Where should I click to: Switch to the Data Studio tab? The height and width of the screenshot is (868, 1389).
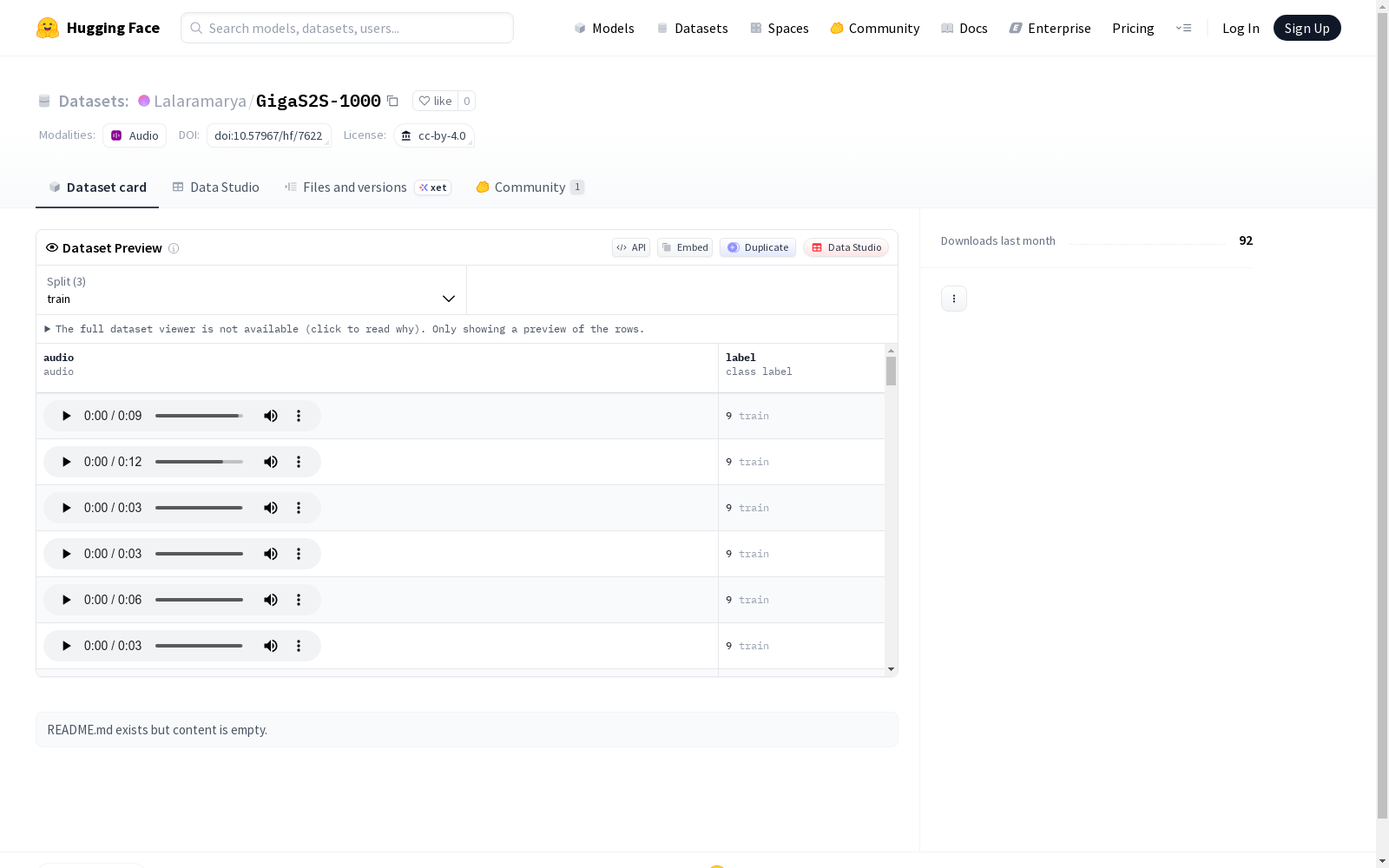pos(215,187)
